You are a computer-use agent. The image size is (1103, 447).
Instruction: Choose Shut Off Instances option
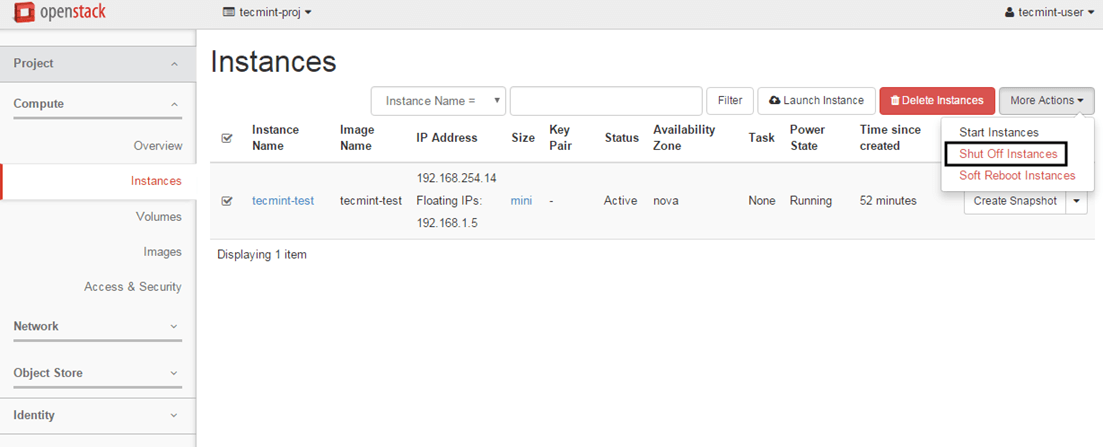click(x=1008, y=154)
